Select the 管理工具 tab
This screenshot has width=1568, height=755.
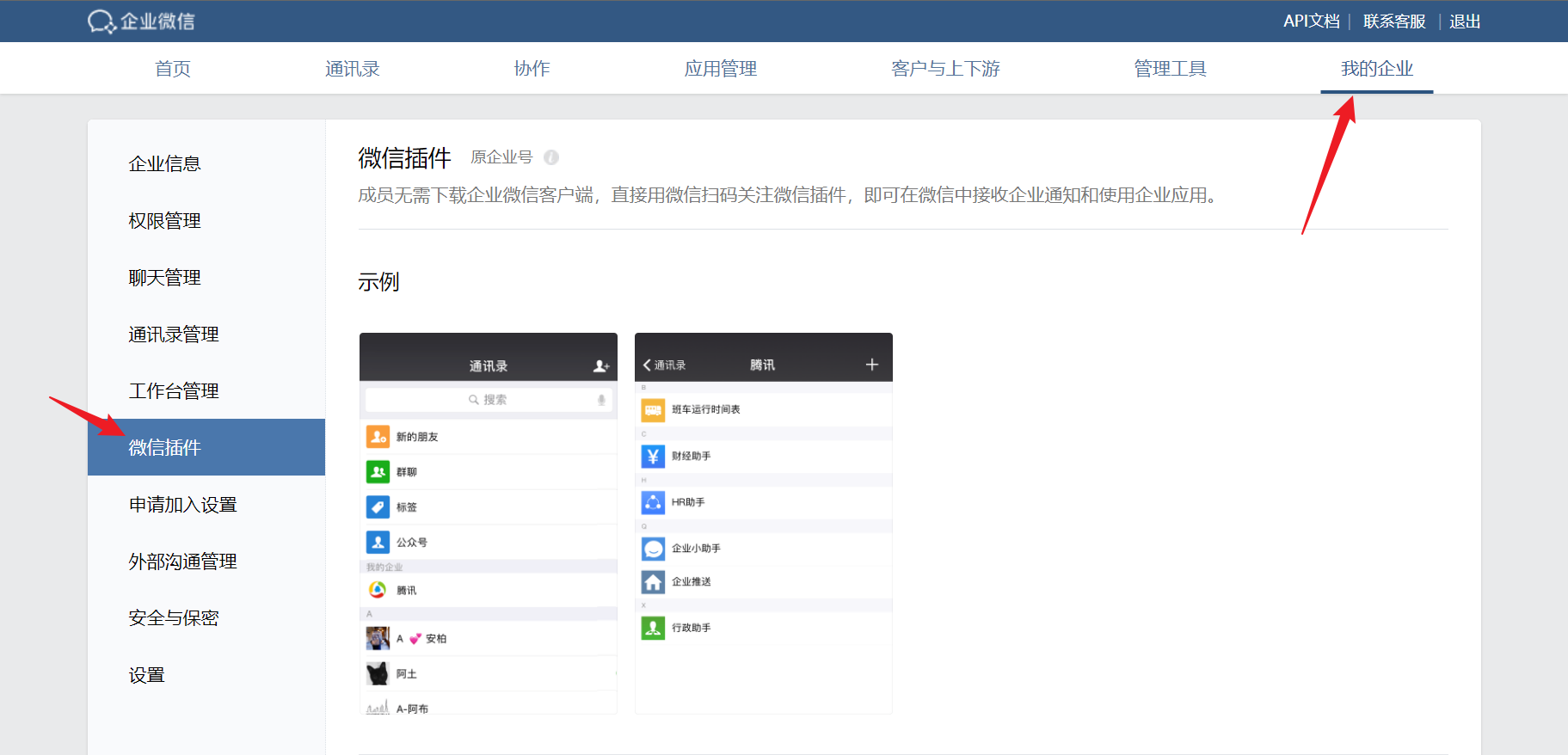click(x=1170, y=69)
